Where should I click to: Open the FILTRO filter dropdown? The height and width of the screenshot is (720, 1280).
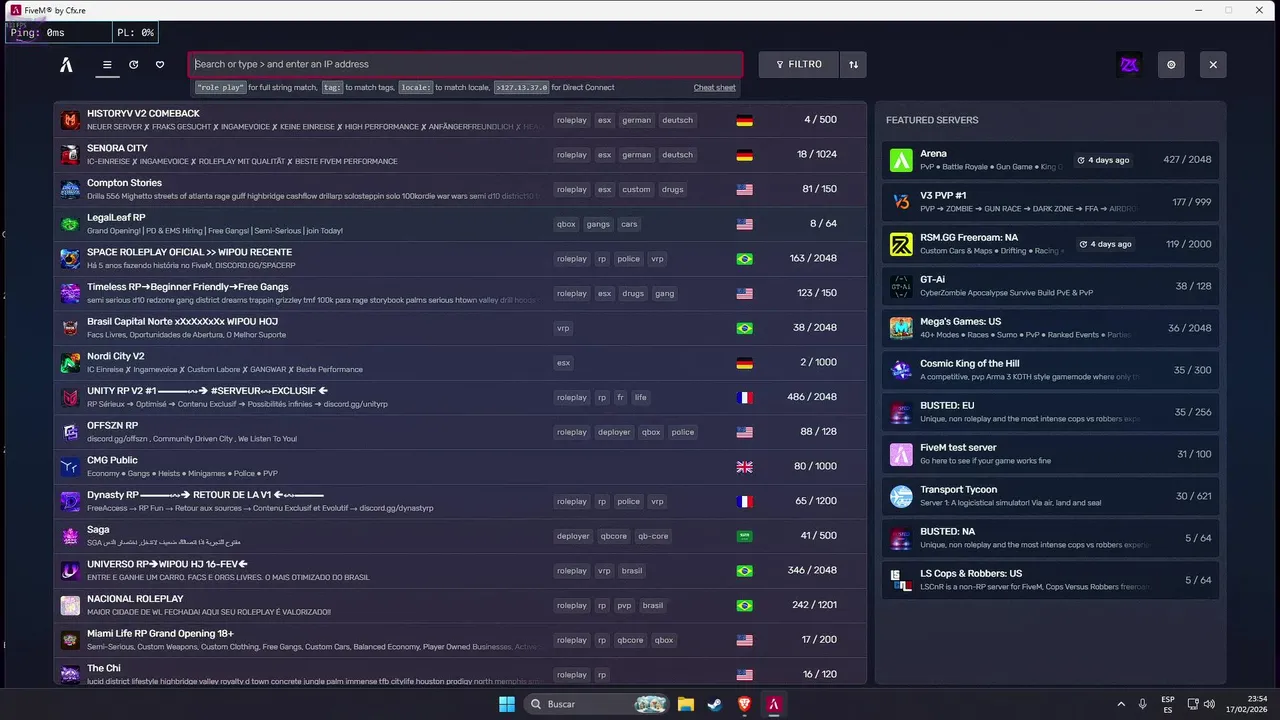pyautogui.click(x=799, y=64)
